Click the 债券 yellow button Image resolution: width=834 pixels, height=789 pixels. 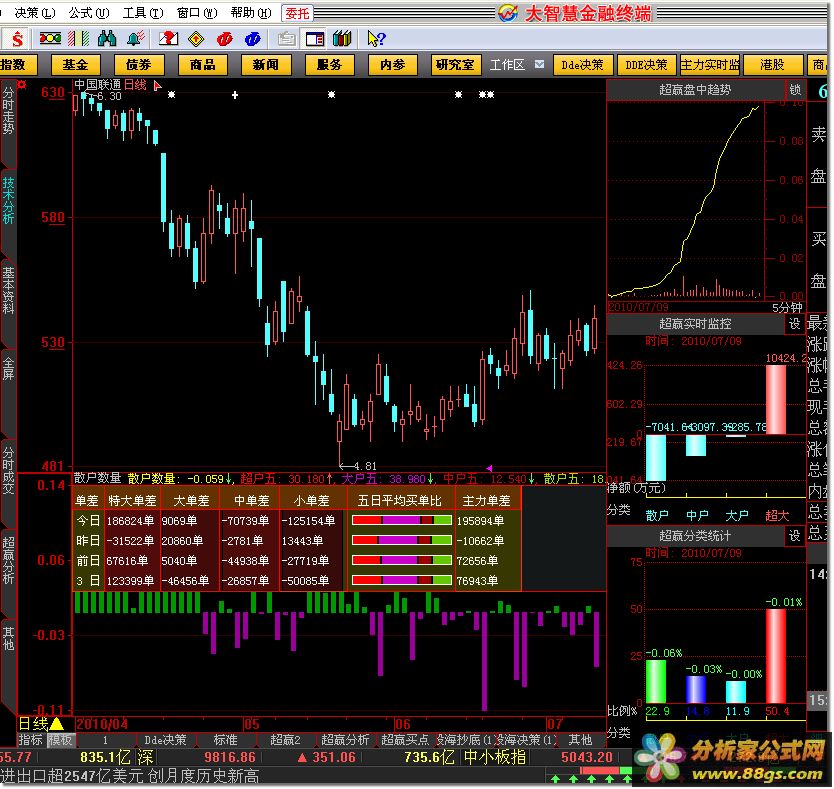[x=139, y=65]
